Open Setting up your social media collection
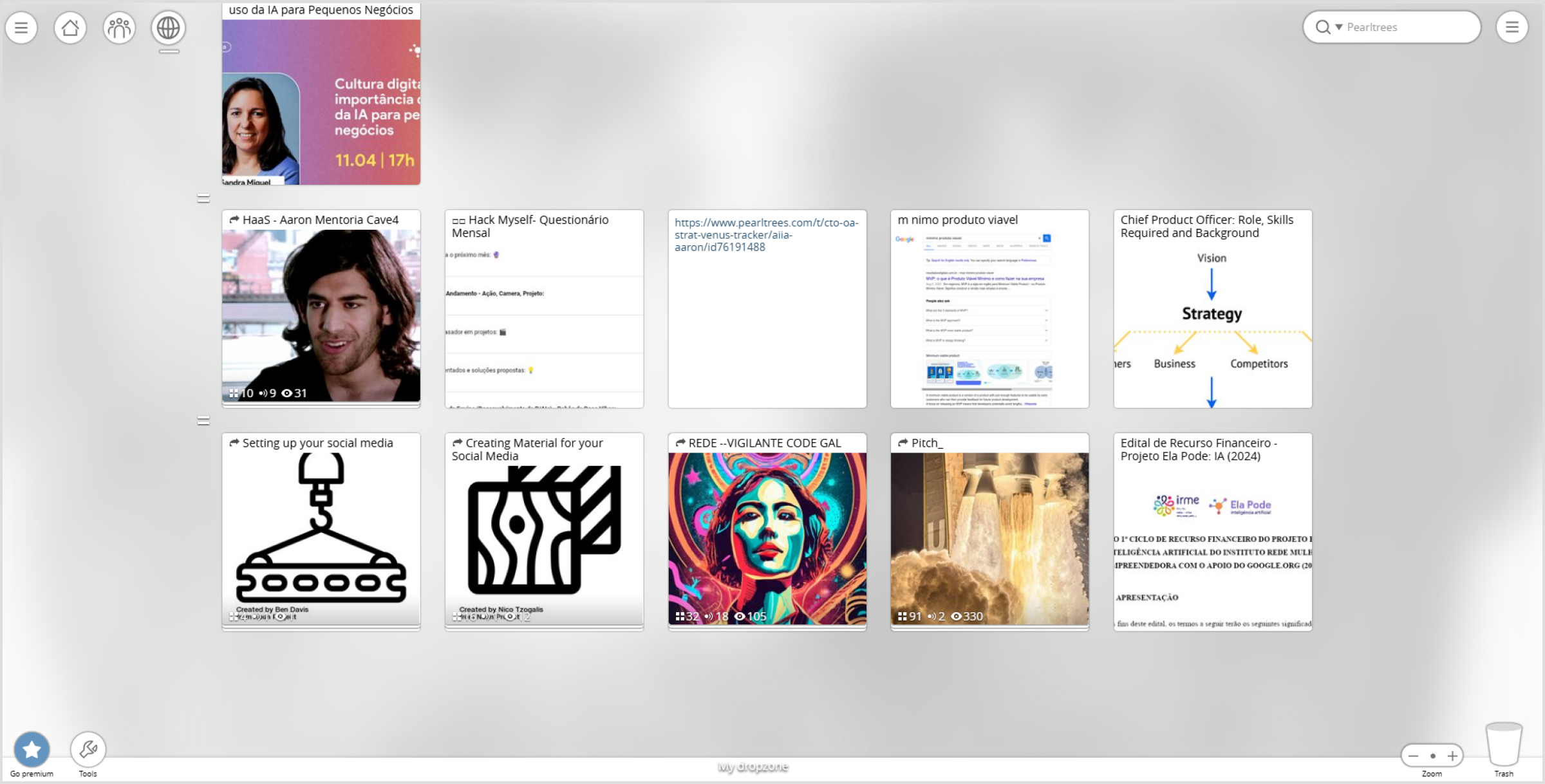The image size is (1545, 784). click(x=321, y=532)
